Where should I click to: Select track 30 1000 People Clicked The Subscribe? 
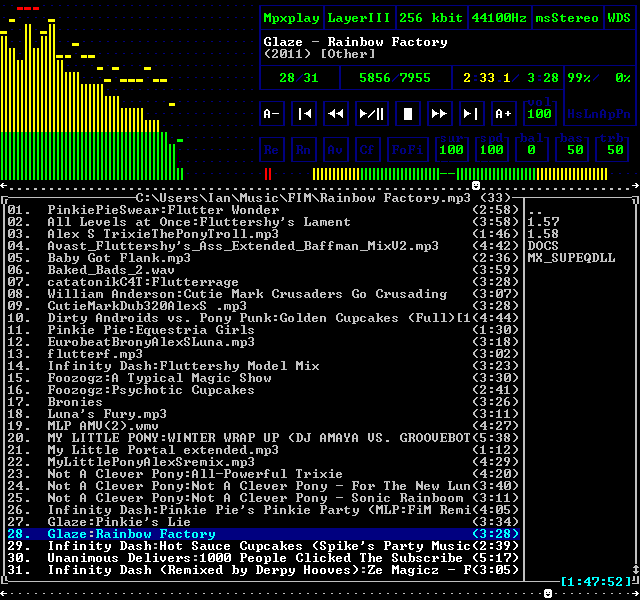[263, 558]
